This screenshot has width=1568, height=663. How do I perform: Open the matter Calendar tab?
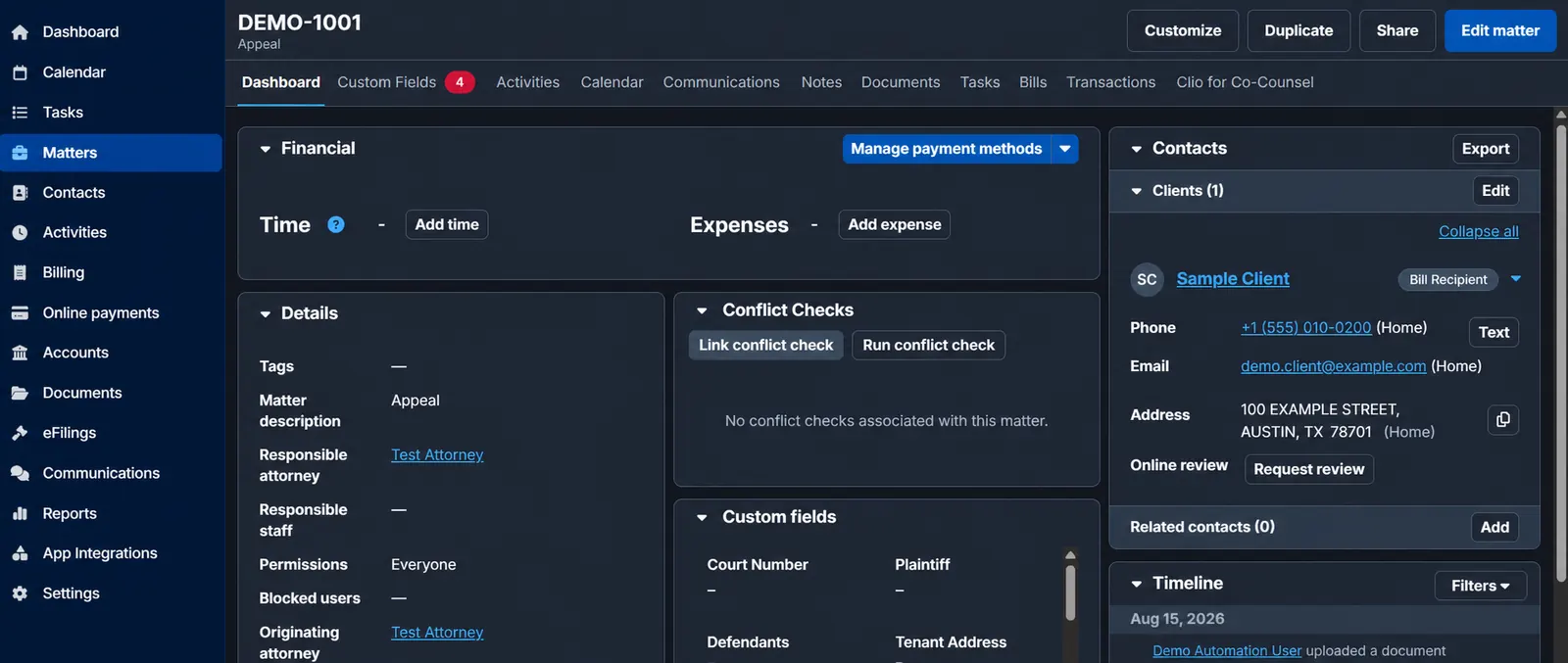[x=612, y=82]
